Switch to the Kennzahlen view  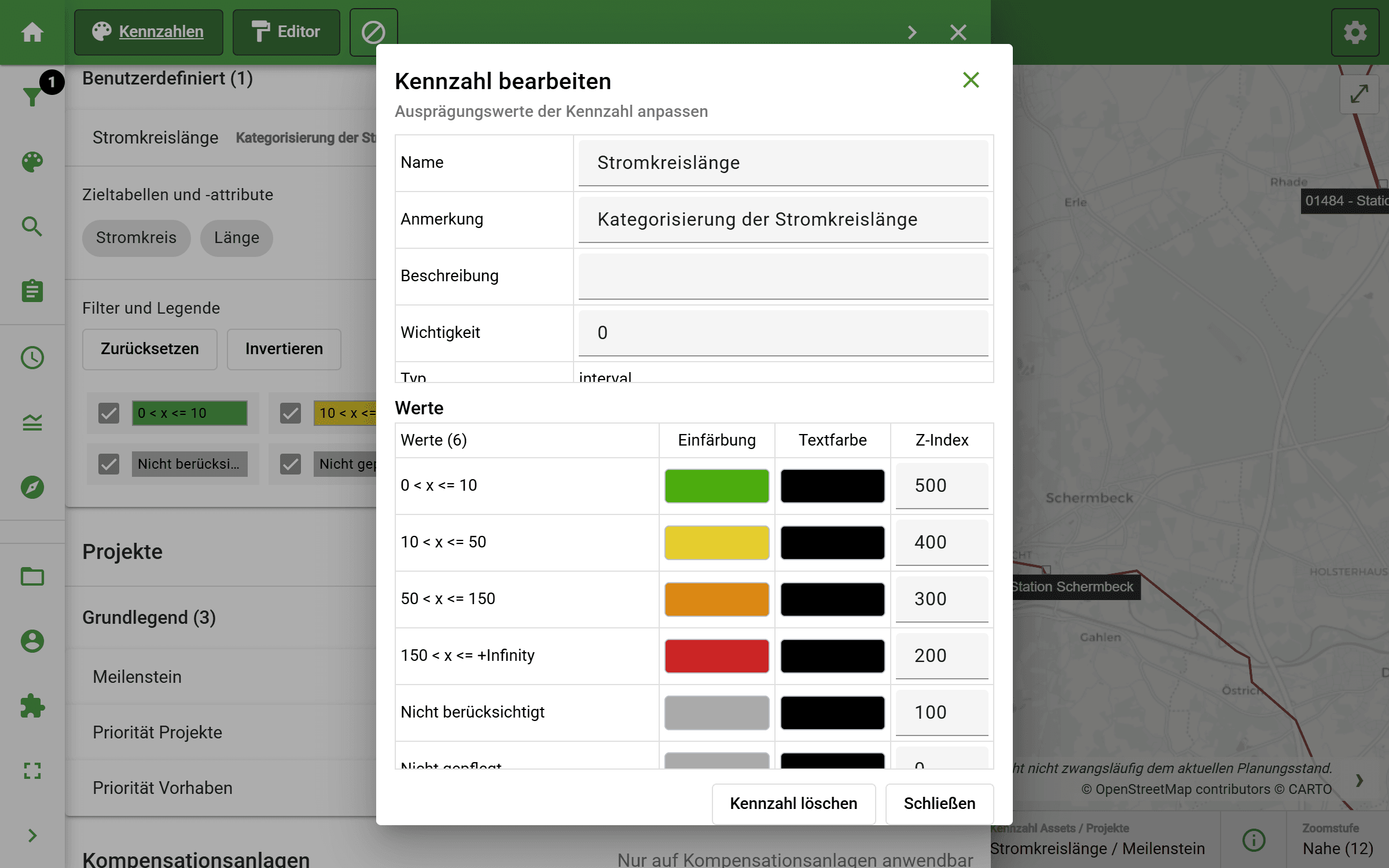coord(149,32)
